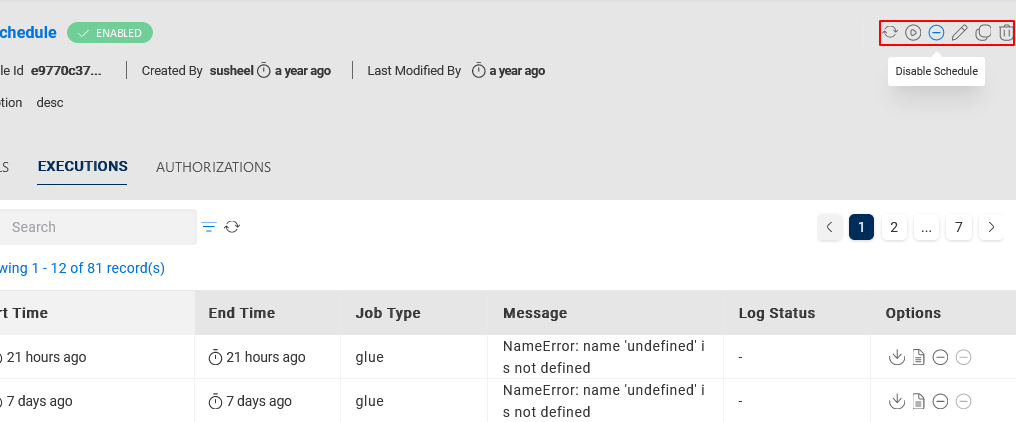
Task: Expand the pagination ellipsis for more pages
Action: [926, 227]
